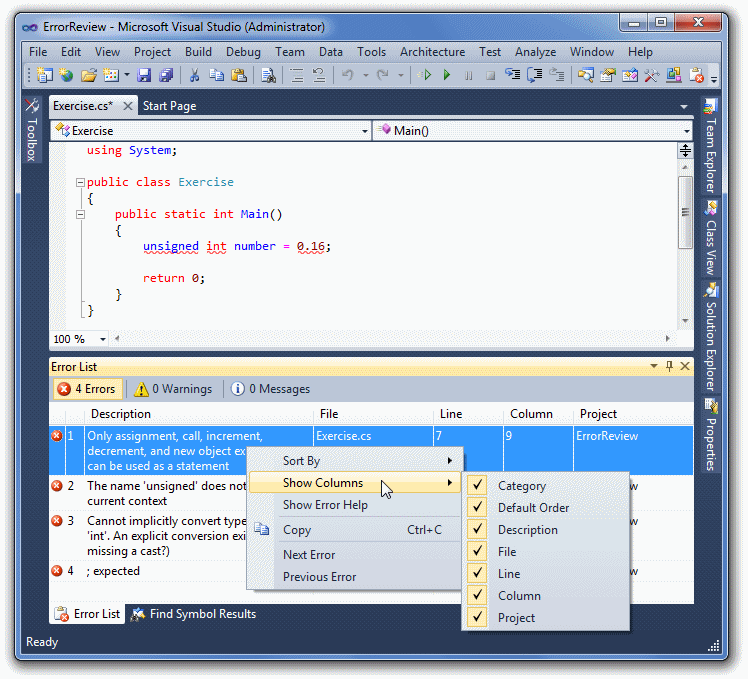Collapse the Main() method block
This screenshot has height=679, width=748.
(x=80, y=214)
